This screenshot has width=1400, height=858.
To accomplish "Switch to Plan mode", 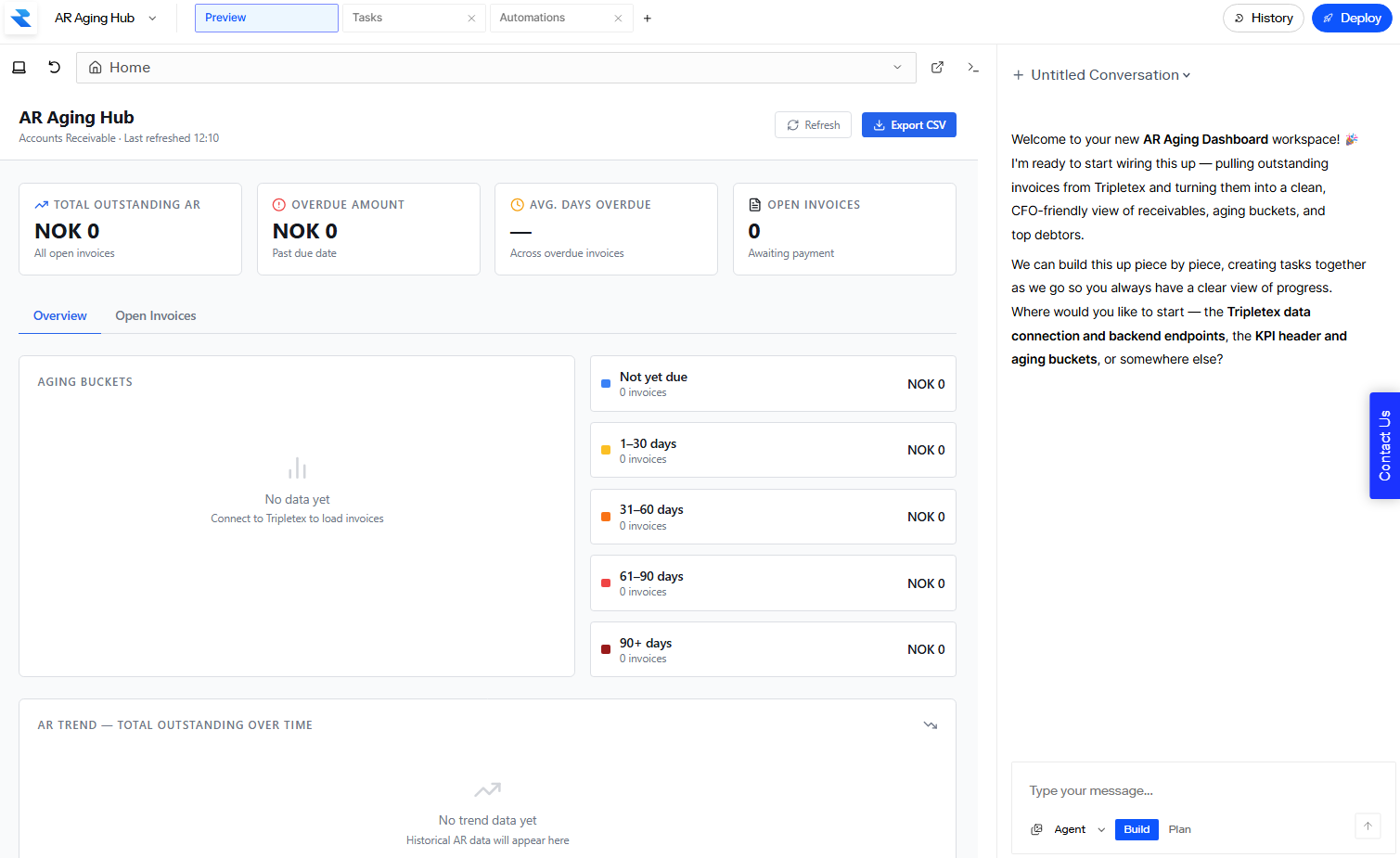I will click(1180, 829).
